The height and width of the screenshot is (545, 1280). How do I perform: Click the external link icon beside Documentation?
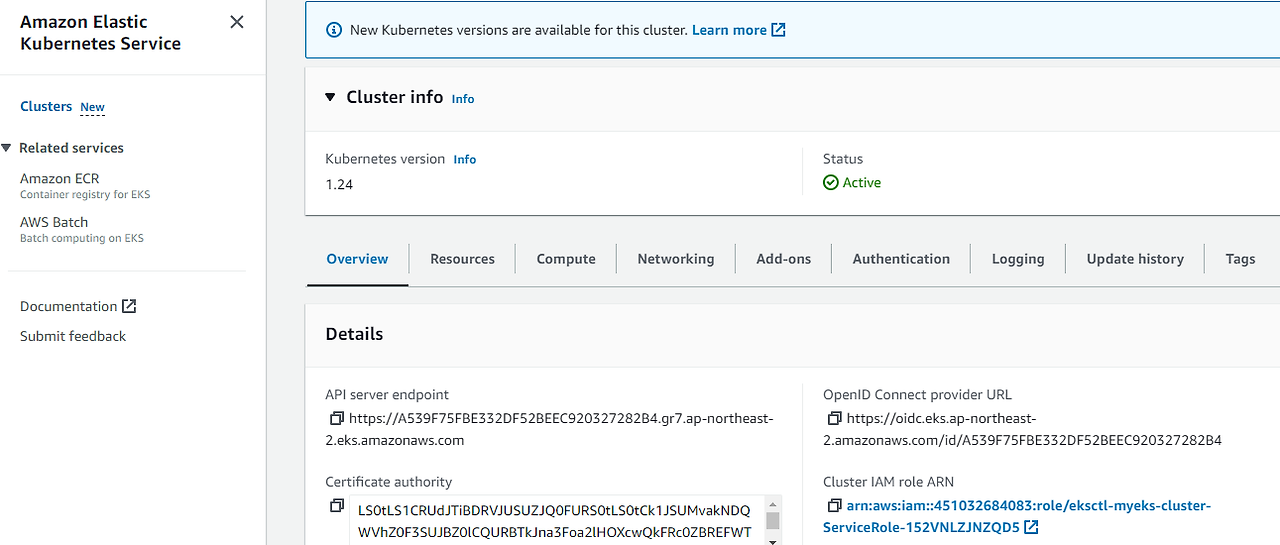(129, 306)
